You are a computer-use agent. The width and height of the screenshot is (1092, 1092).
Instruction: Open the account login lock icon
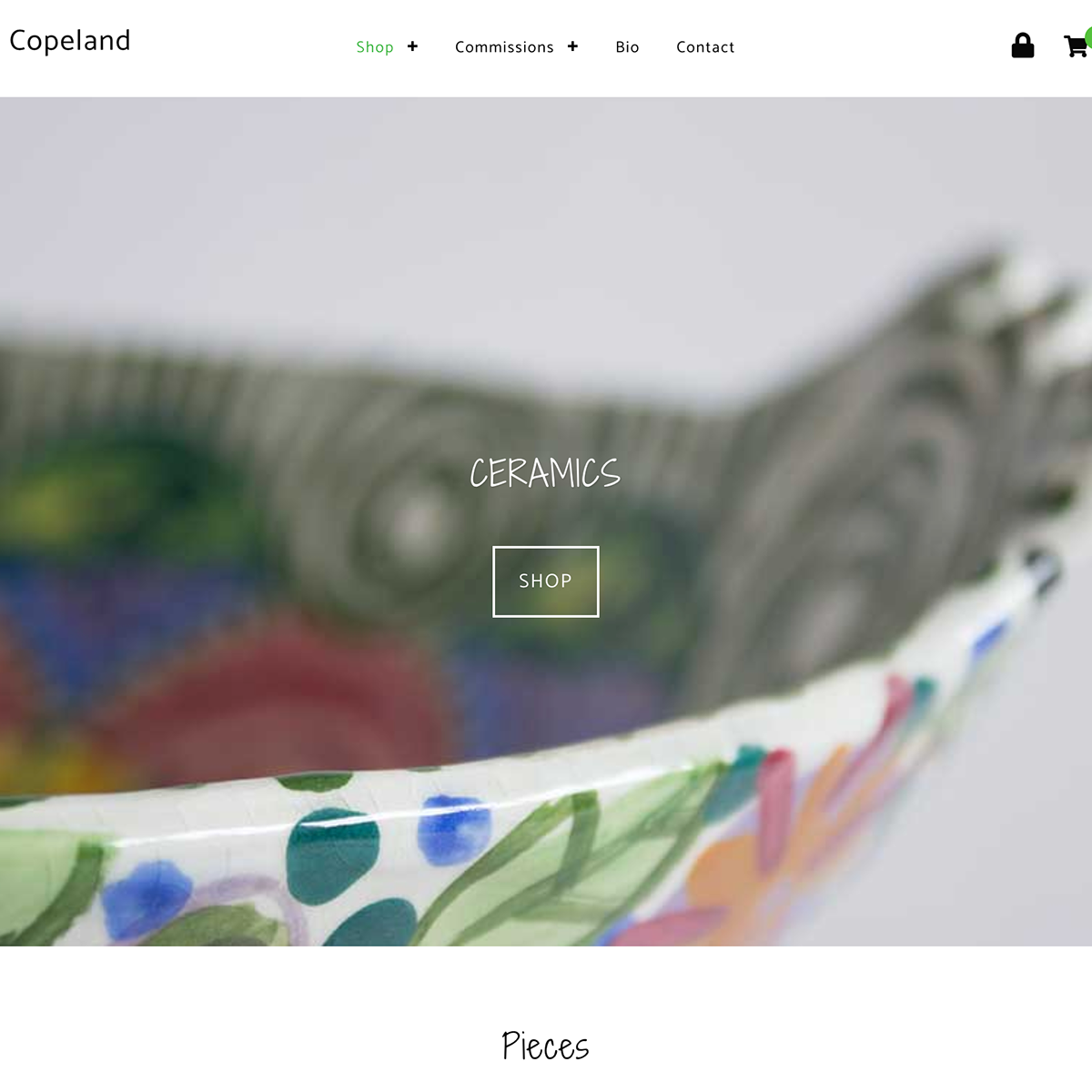1023,45
